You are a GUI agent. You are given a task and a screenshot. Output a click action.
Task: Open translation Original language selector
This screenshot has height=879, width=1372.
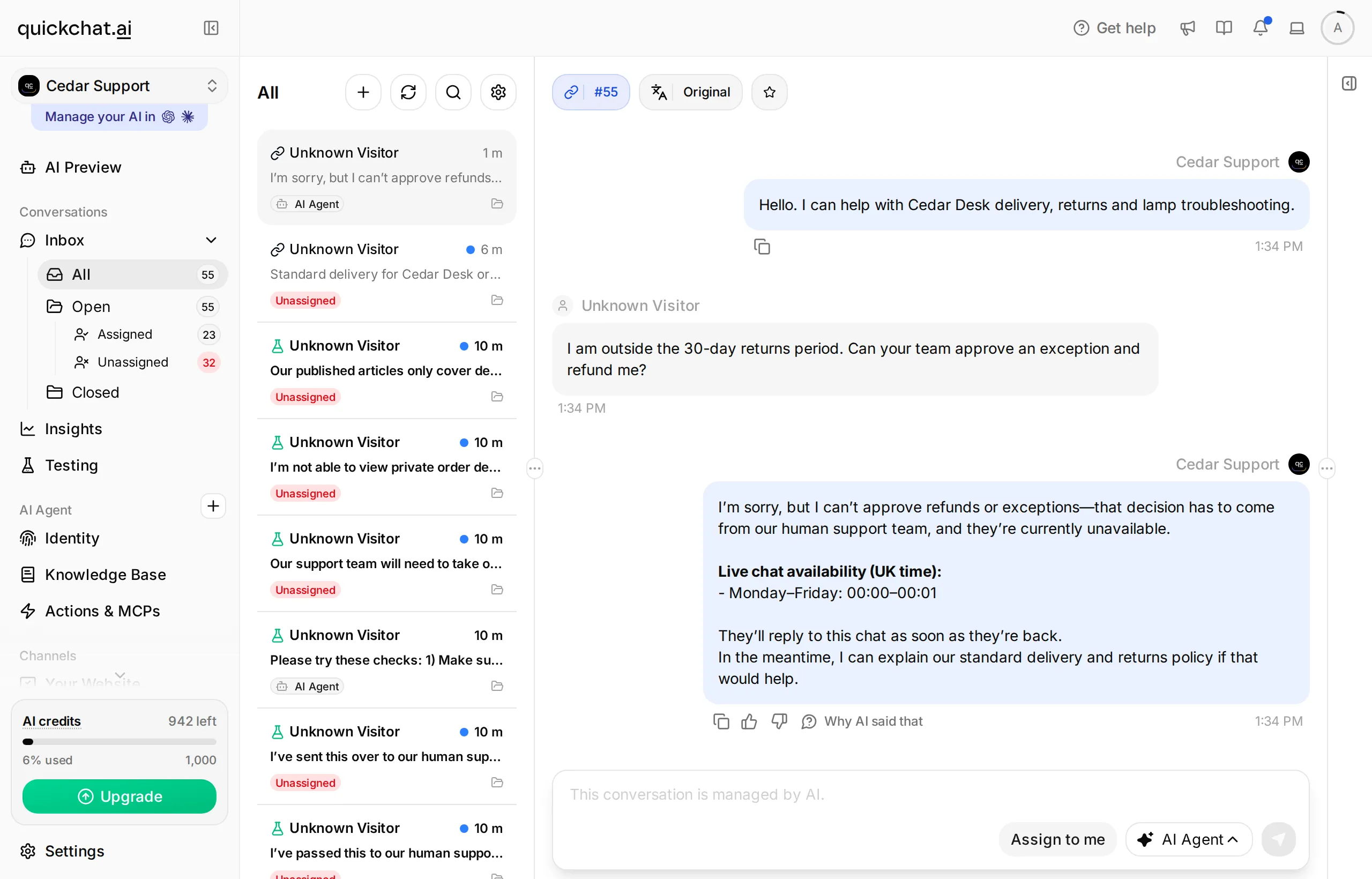pos(691,92)
